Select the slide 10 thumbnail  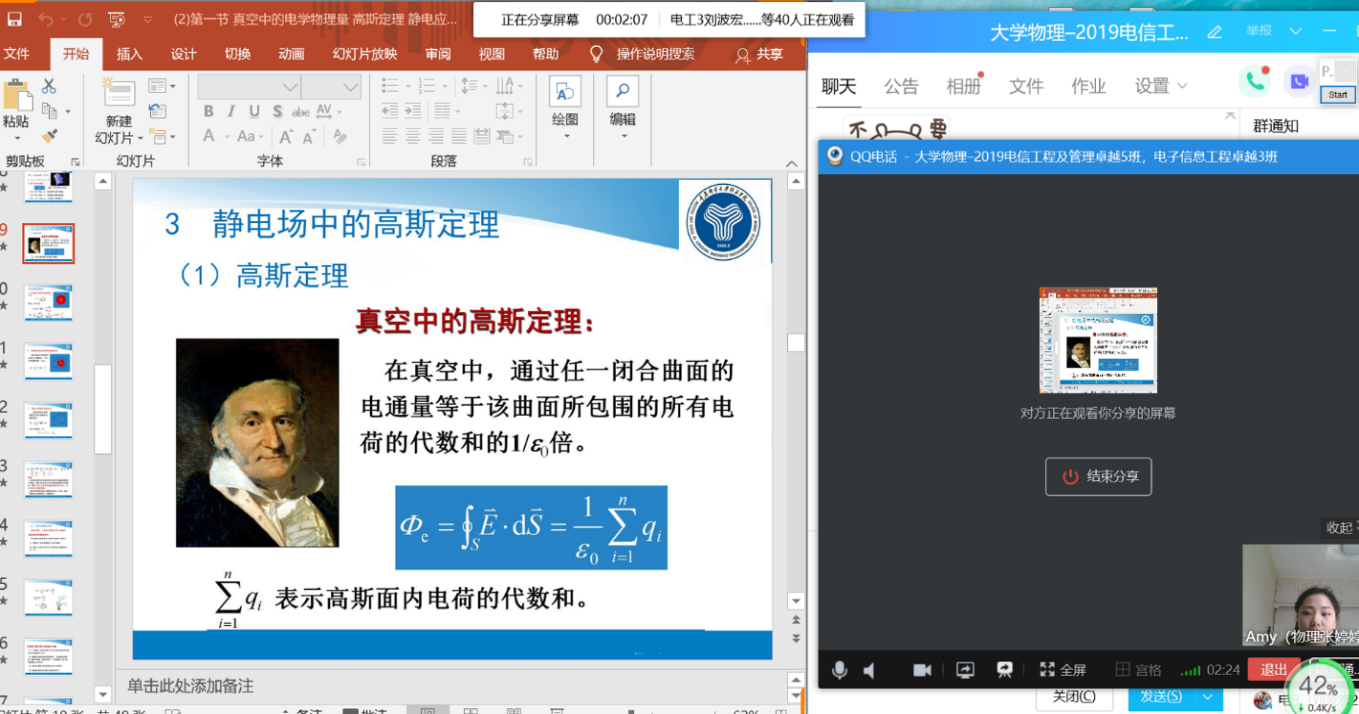coord(48,301)
